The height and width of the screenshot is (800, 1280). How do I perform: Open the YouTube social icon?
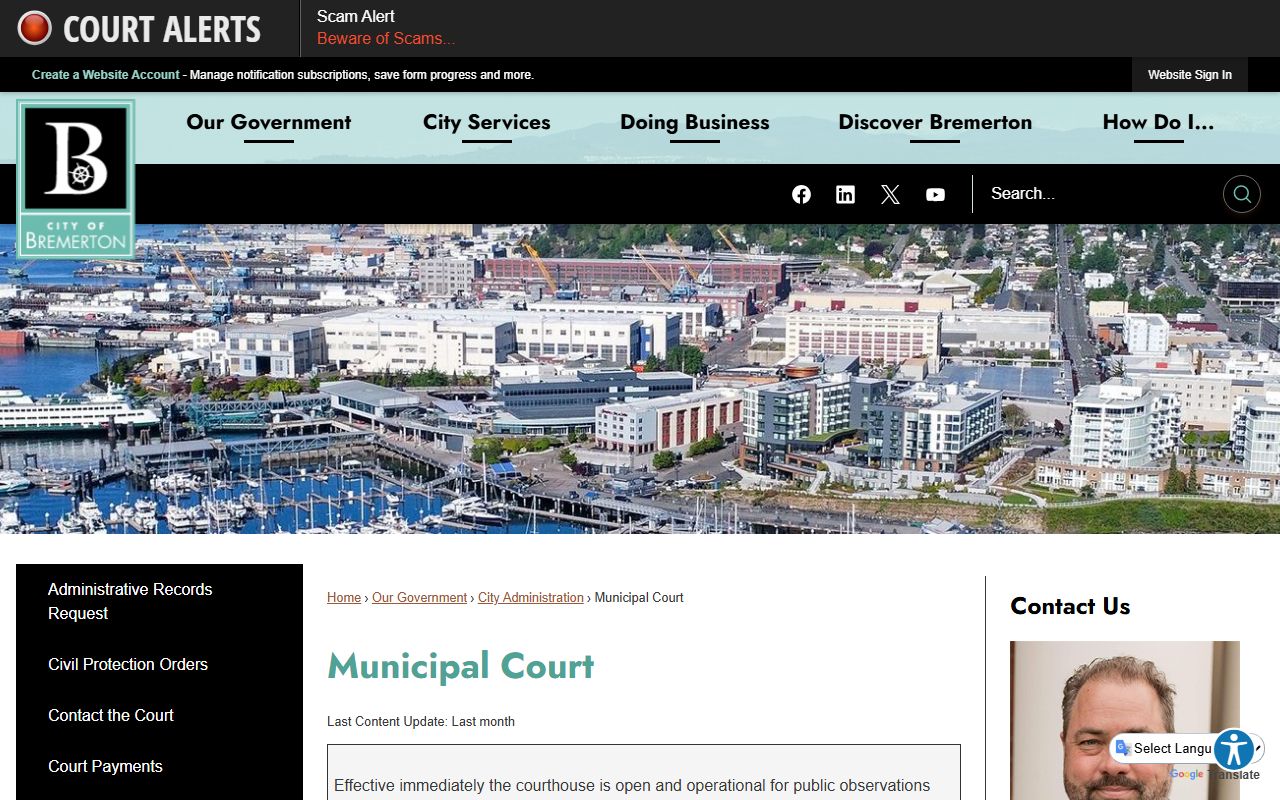[935, 194]
